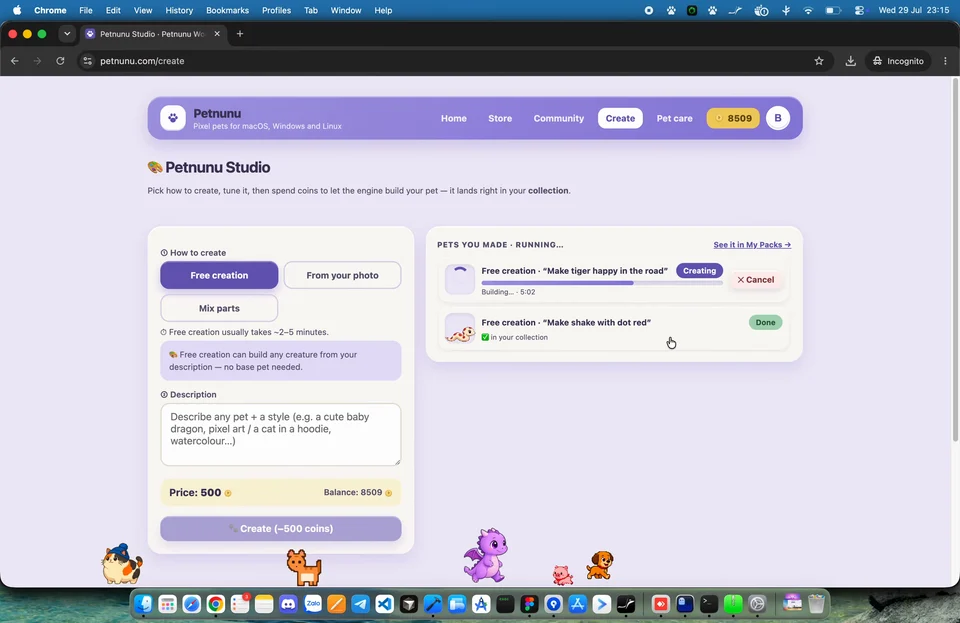The height and width of the screenshot is (623, 960).
Task: Open Launchpad from the dock
Action: (x=167, y=604)
